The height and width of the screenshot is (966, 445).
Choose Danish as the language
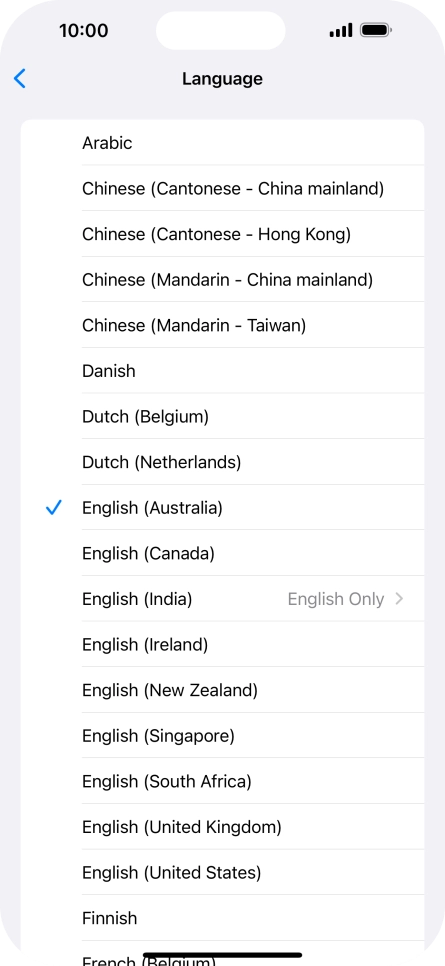[x=222, y=371]
